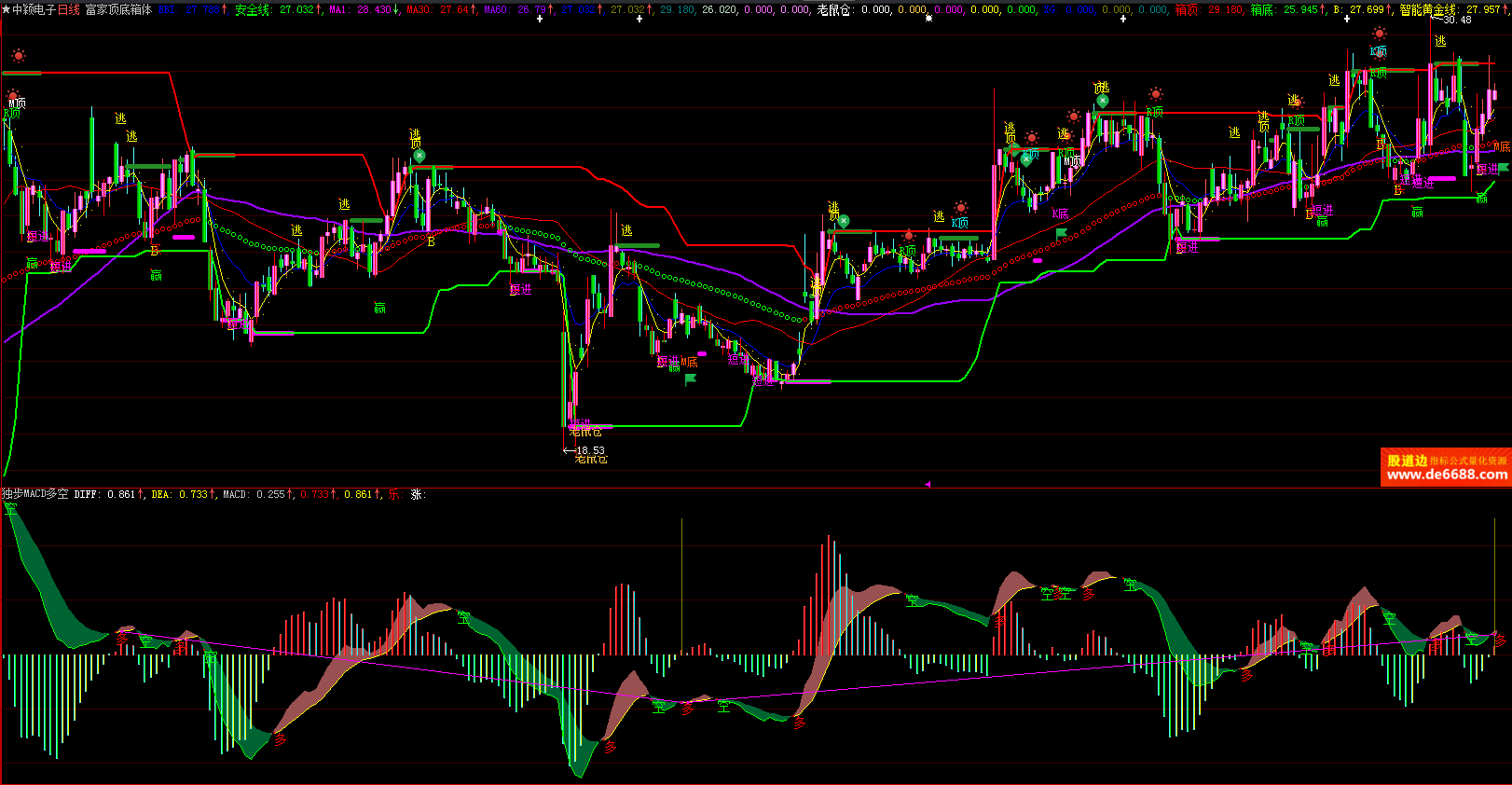This screenshot has width=1512, height=785.
Task: Click the 中颖电子 stock name
Action: coord(34,10)
